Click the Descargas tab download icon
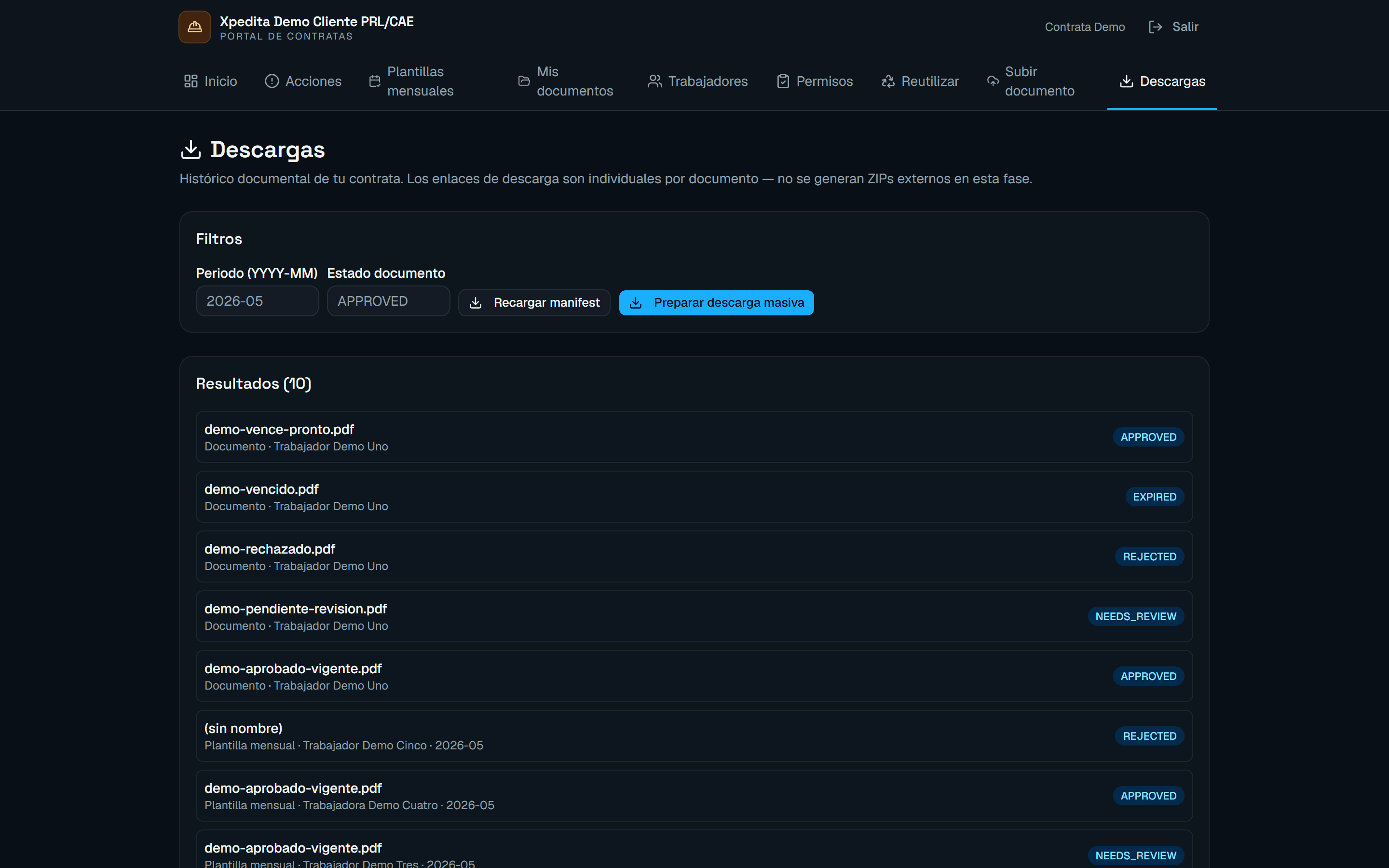The image size is (1389, 868). (1126, 81)
